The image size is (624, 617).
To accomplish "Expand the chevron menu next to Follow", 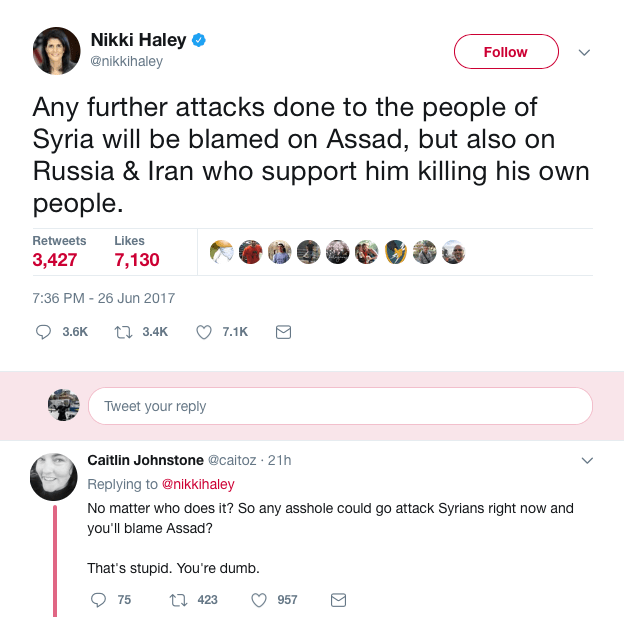I will pyautogui.click(x=585, y=52).
